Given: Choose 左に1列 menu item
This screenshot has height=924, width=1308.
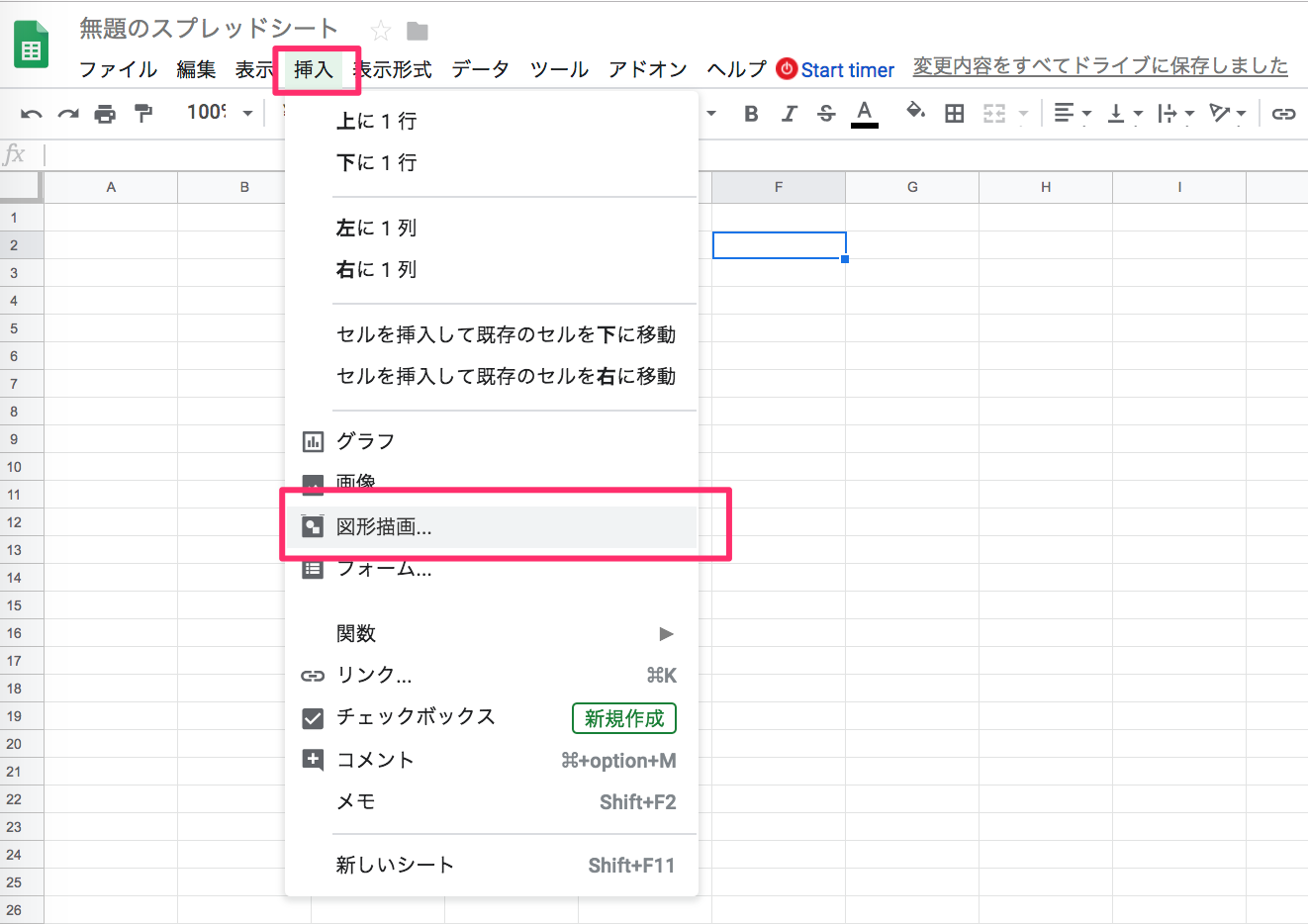Looking at the screenshot, I should 491,228.
